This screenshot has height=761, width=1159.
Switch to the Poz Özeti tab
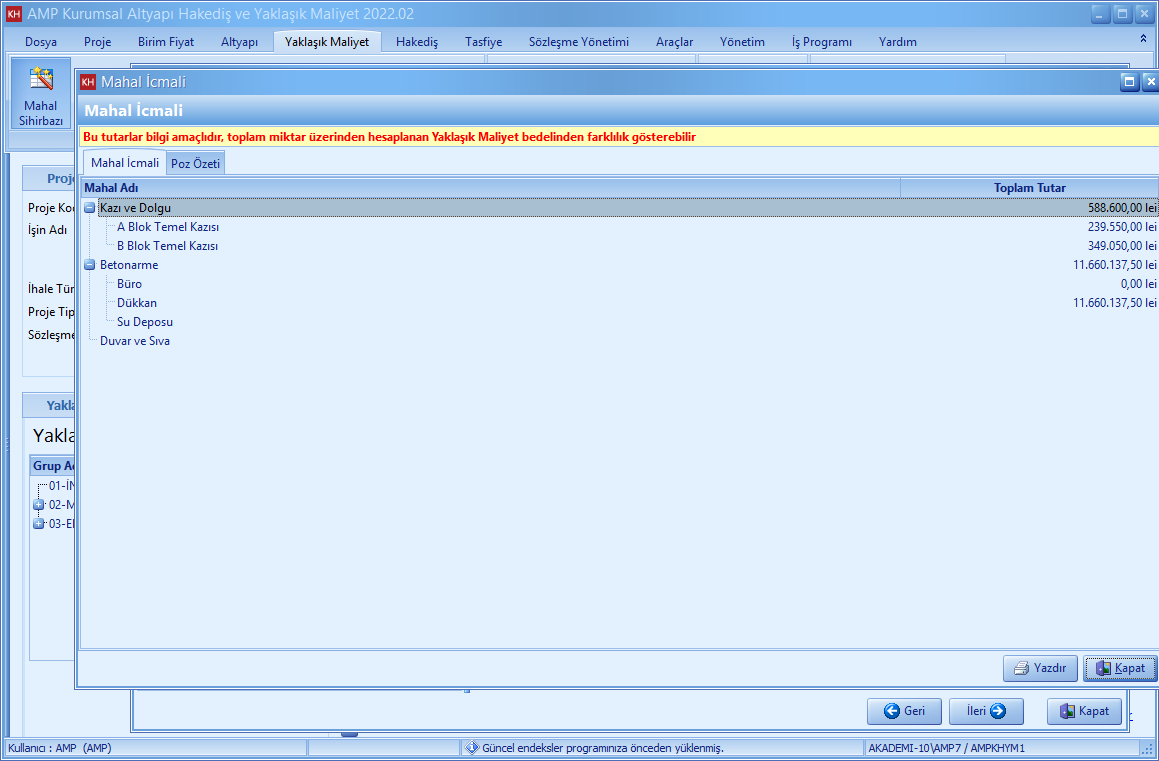[x=196, y=163]
